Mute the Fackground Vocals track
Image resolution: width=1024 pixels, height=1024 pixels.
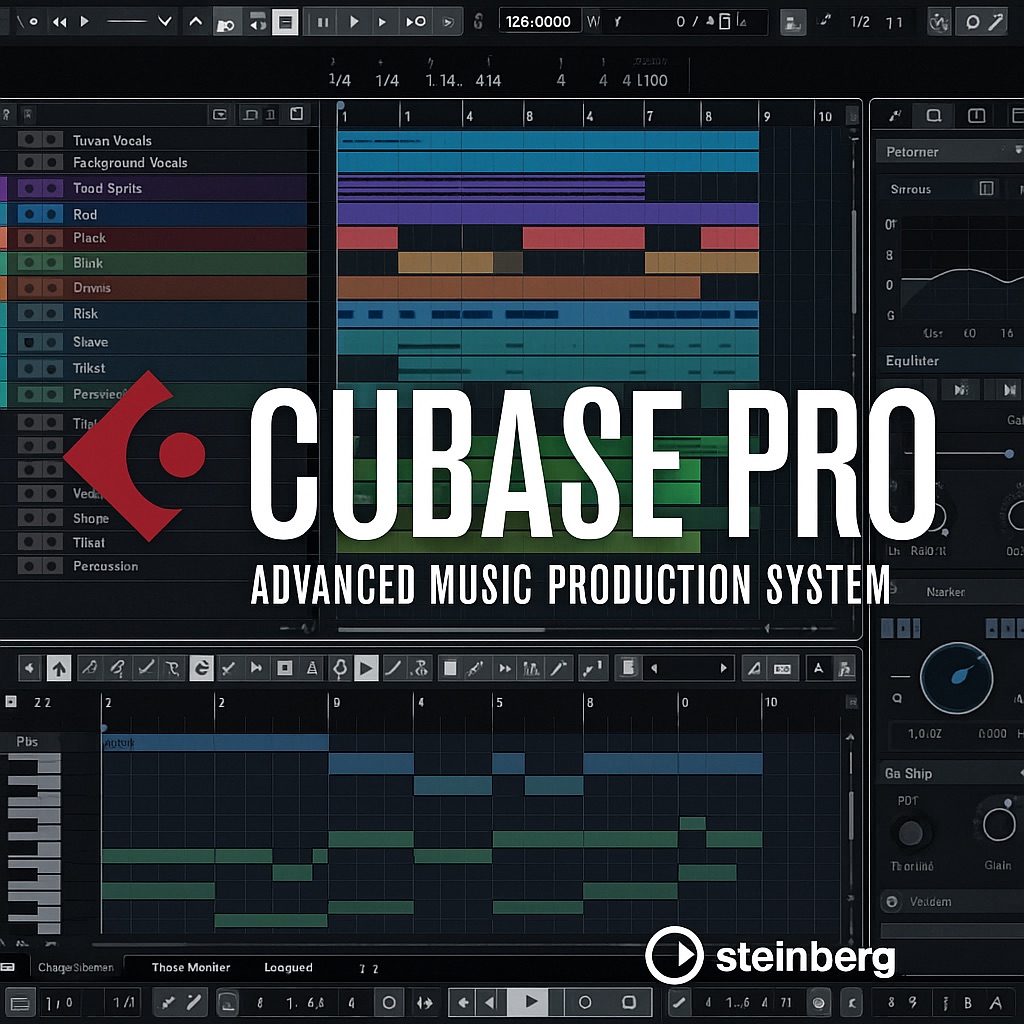29,162
